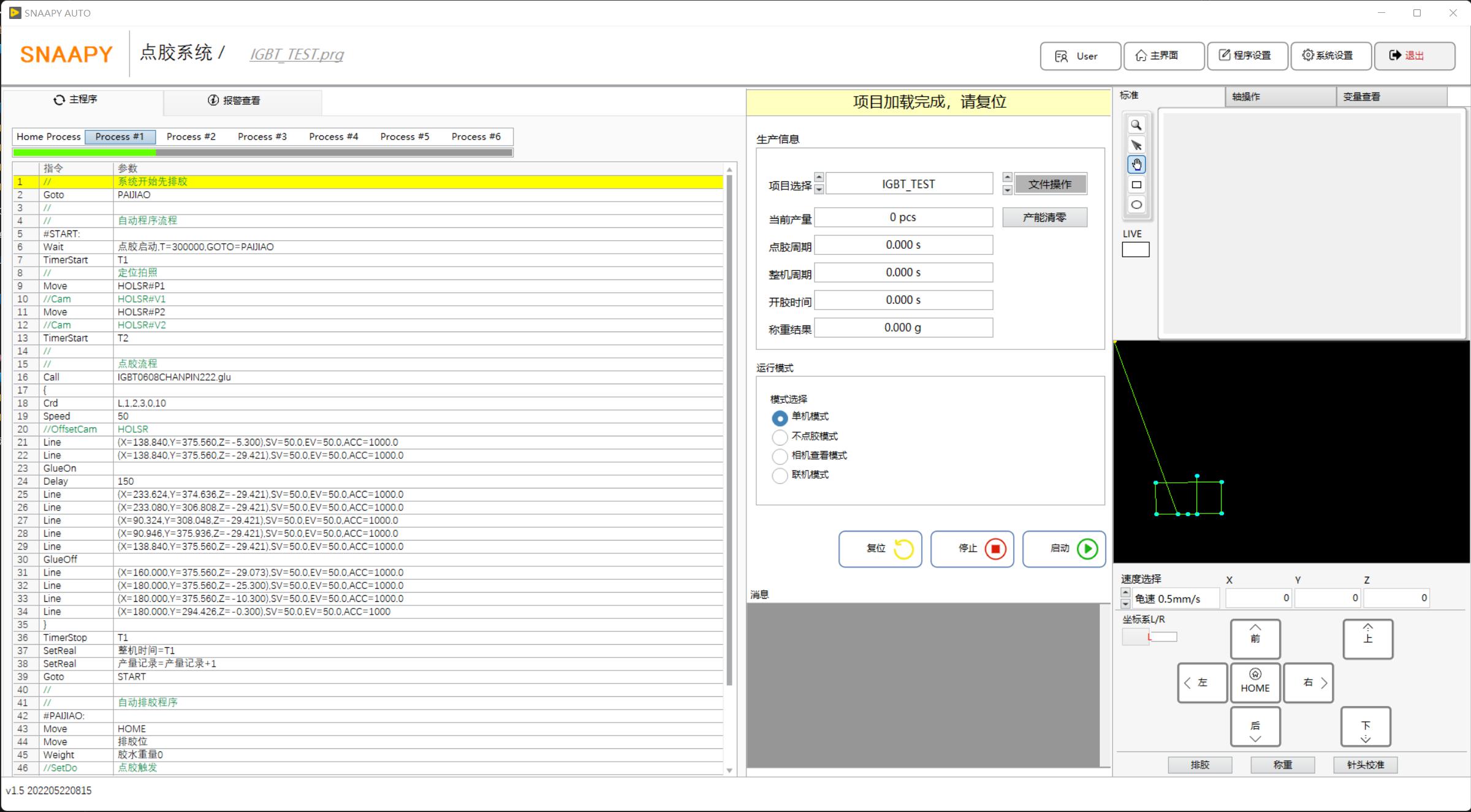
Task: Click the green process progress bar
Action: point(262,153)
